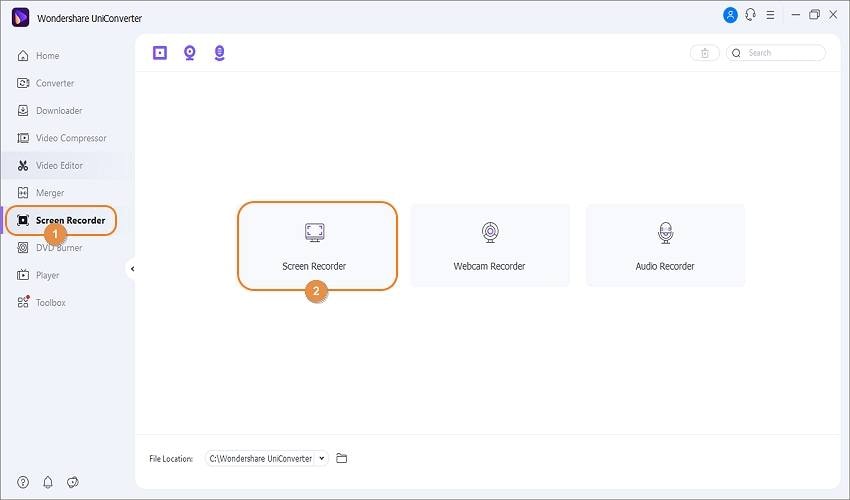Open the Converter section

pyautogui.click(x=55, y=84)
